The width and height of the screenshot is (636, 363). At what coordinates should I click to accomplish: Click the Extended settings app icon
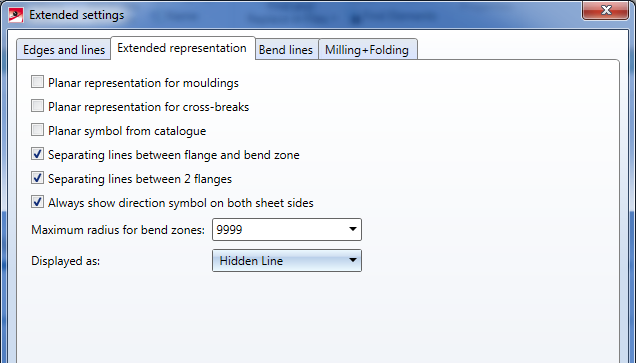pos(15,15)
